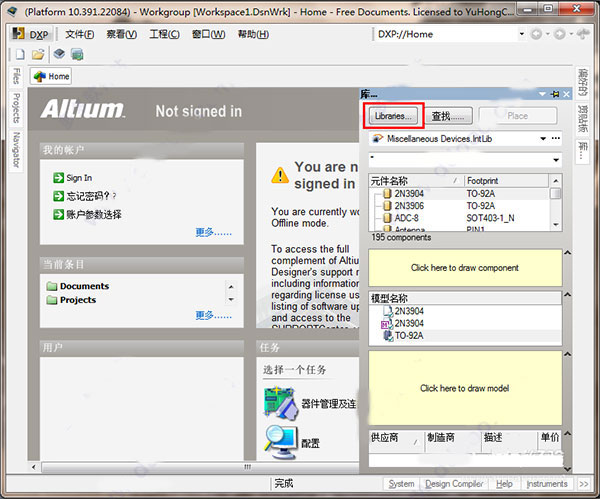Sort by 供应商 column header
This screenshot has width=600, height=499.
tap(396, 437)
